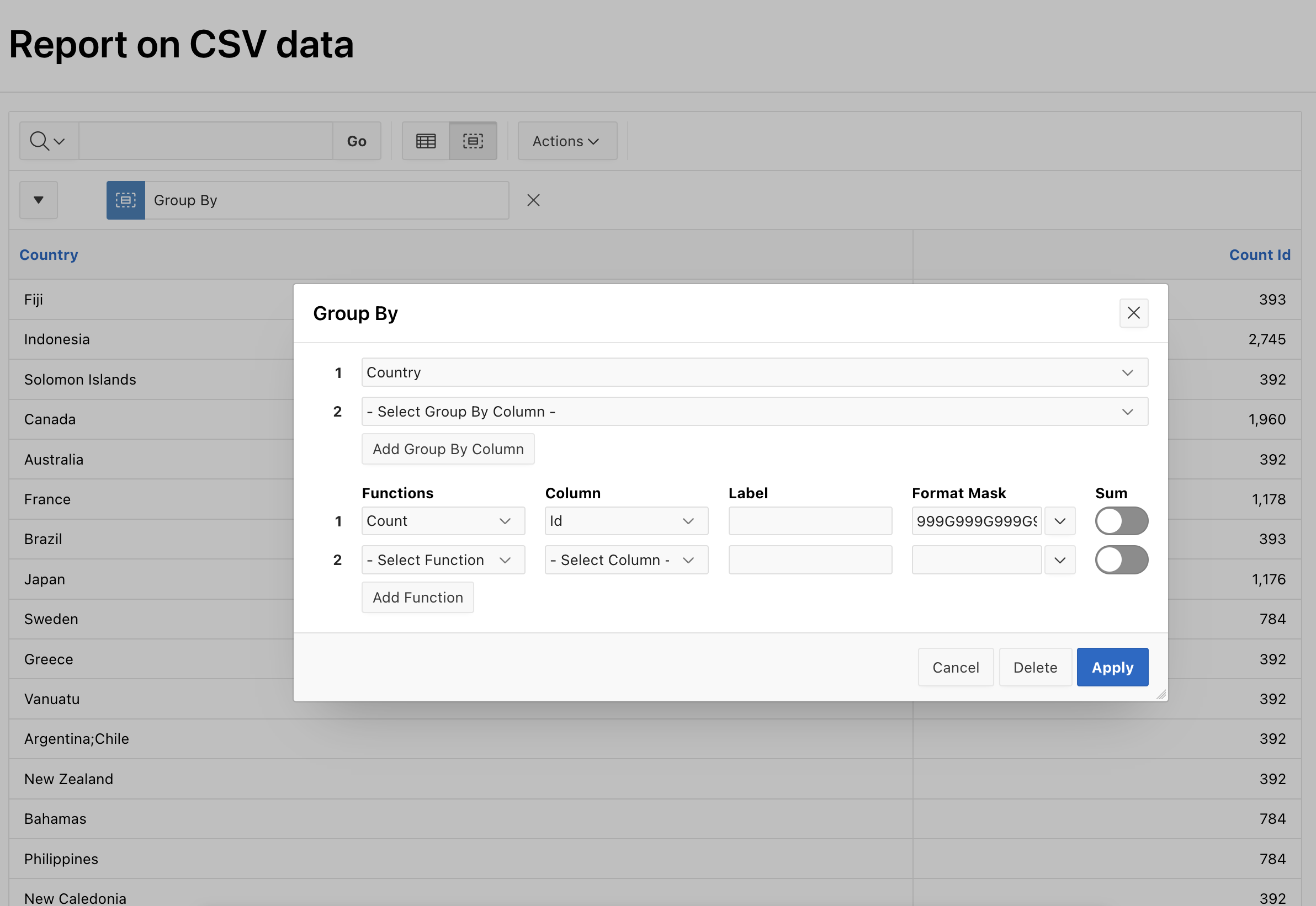This screenshot has width=1316, height=906.
Task: Switch to Group By view icon
Action: tap(473, 141)
